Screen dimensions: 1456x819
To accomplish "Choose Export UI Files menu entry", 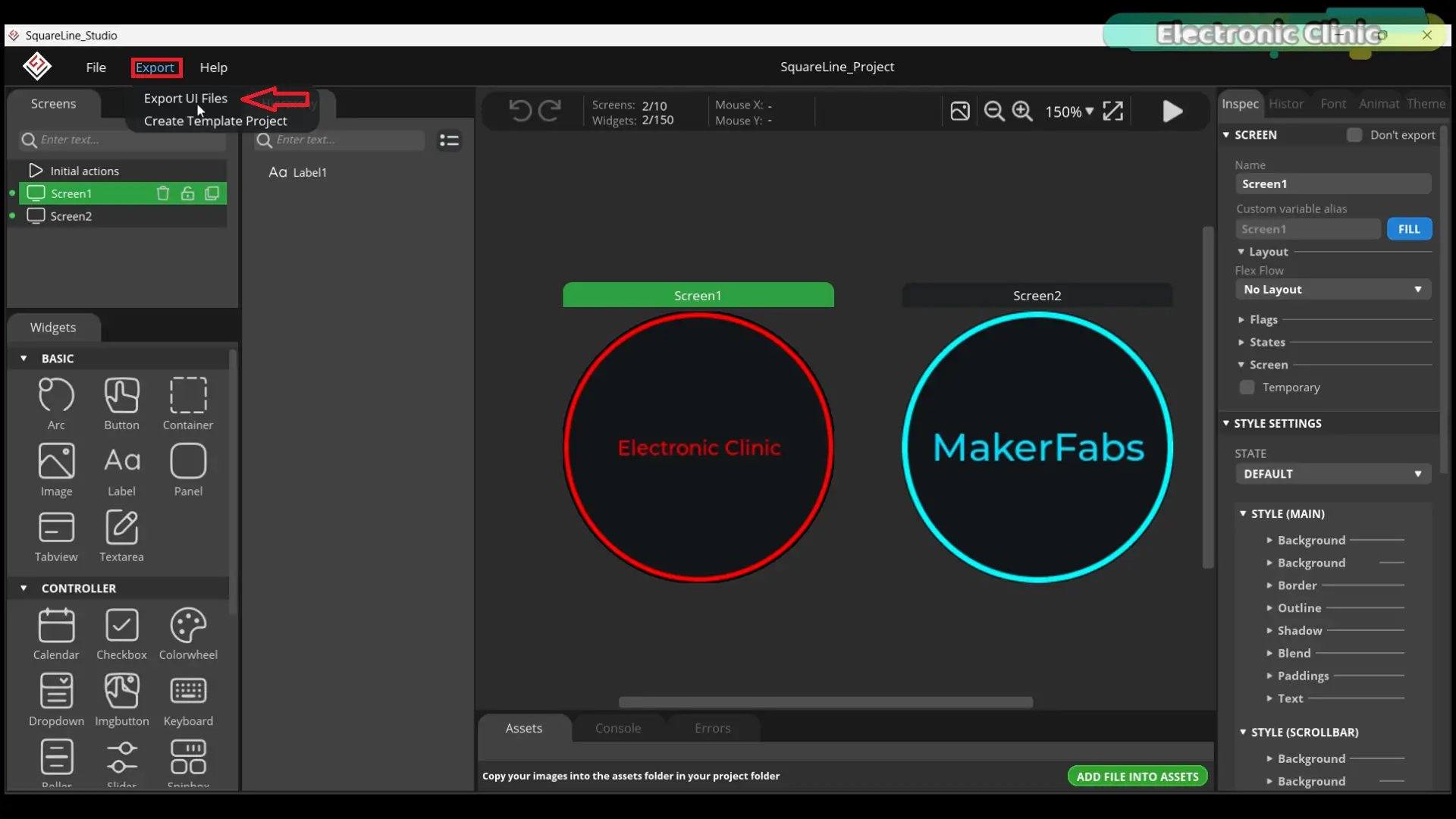I will point(186,99).
